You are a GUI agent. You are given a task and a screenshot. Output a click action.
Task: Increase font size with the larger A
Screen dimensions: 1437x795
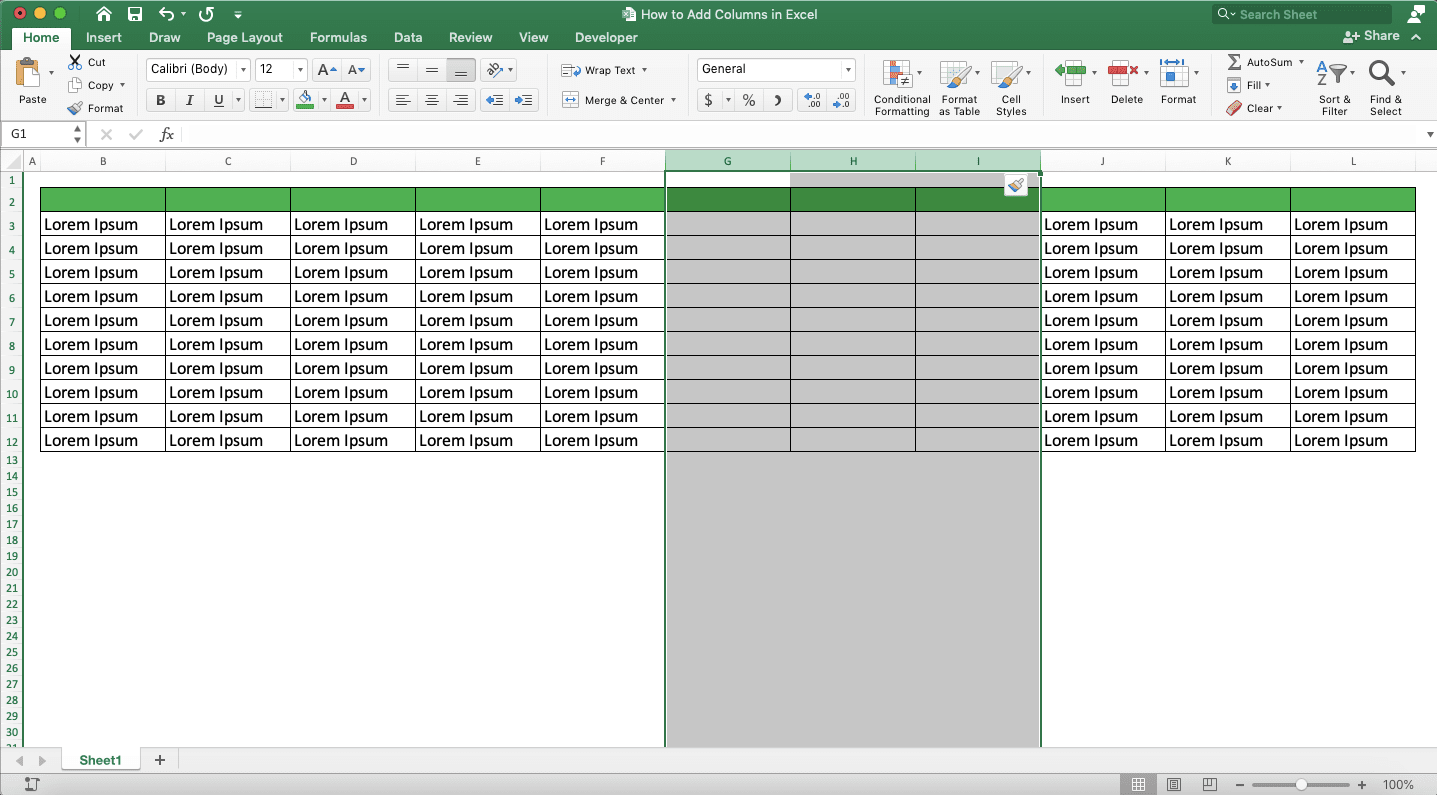coord(326,70)
